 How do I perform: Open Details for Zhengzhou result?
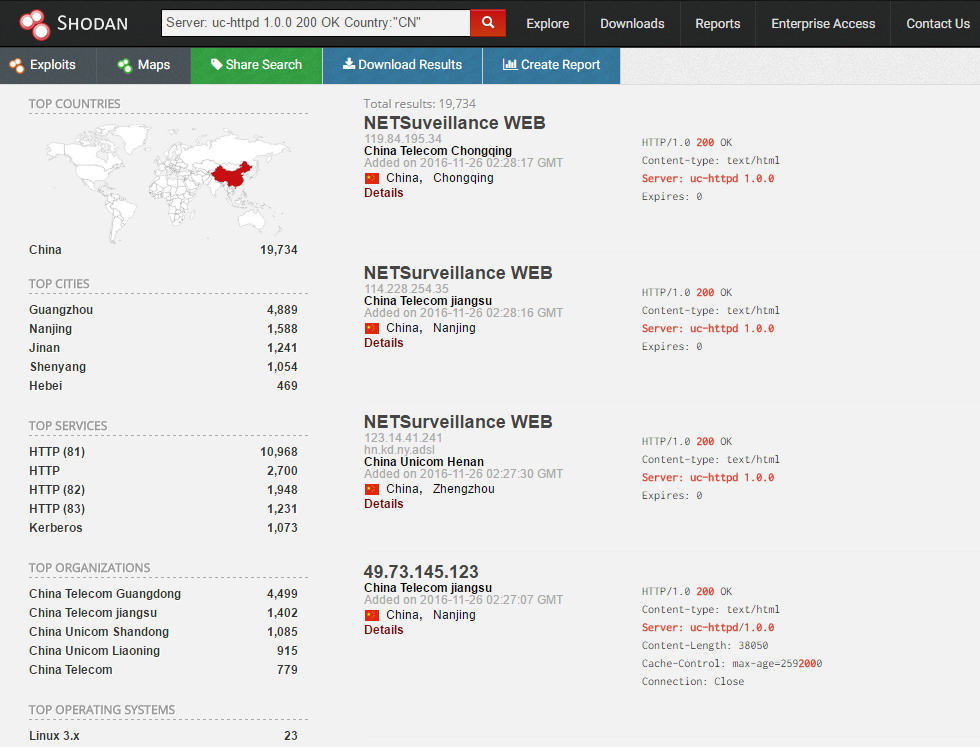tap(384, 504)
